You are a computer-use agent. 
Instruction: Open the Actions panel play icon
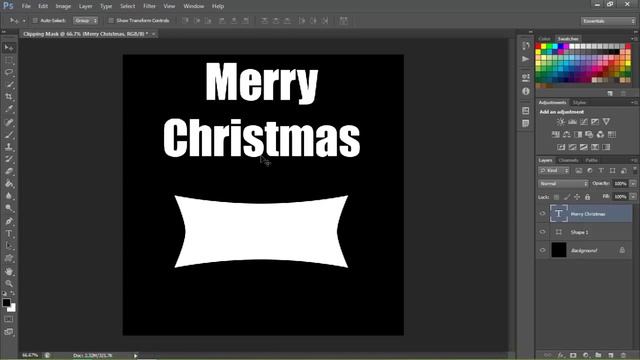526,59
